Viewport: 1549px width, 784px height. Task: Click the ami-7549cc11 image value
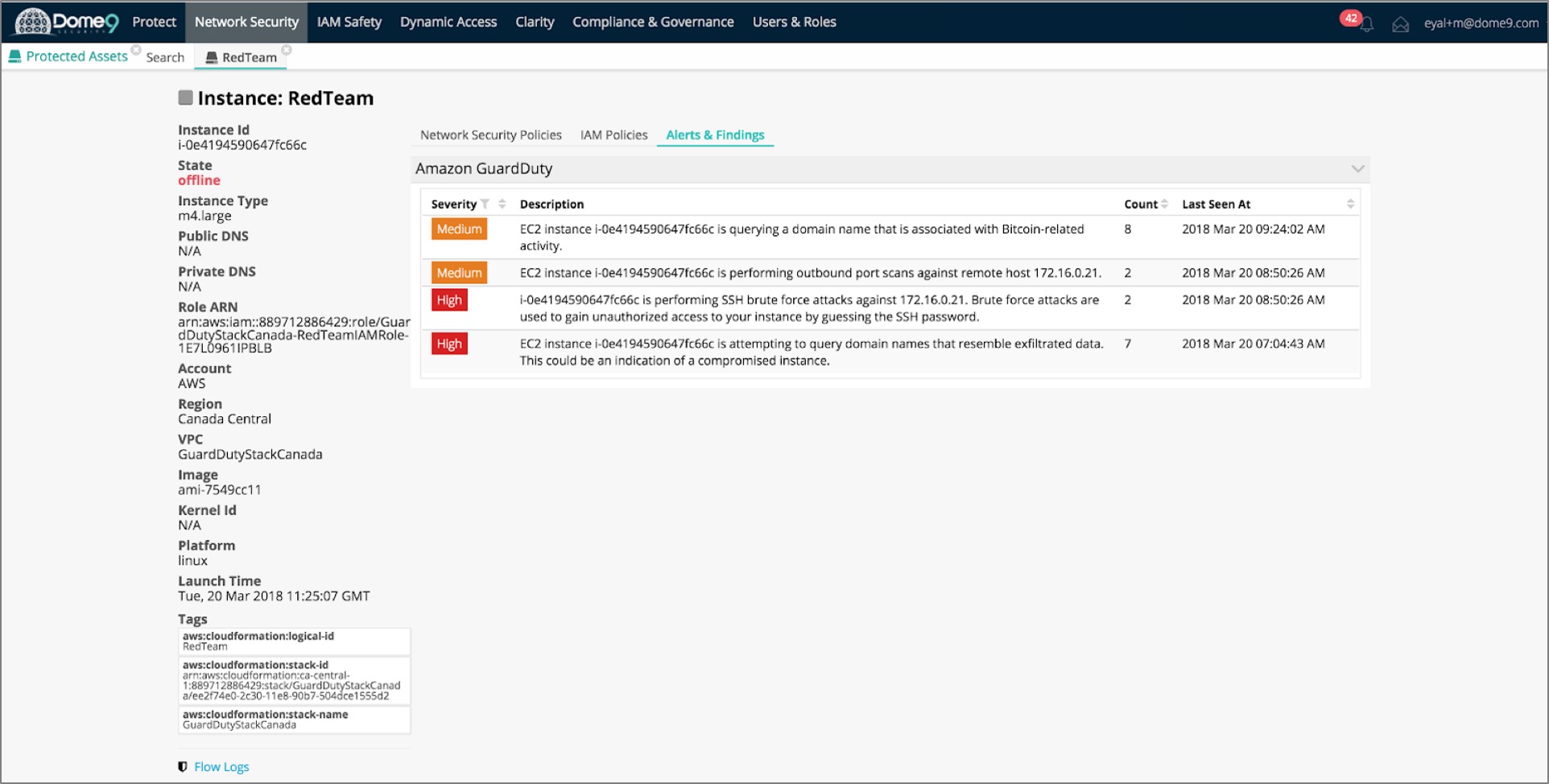[x=220, y=489]
